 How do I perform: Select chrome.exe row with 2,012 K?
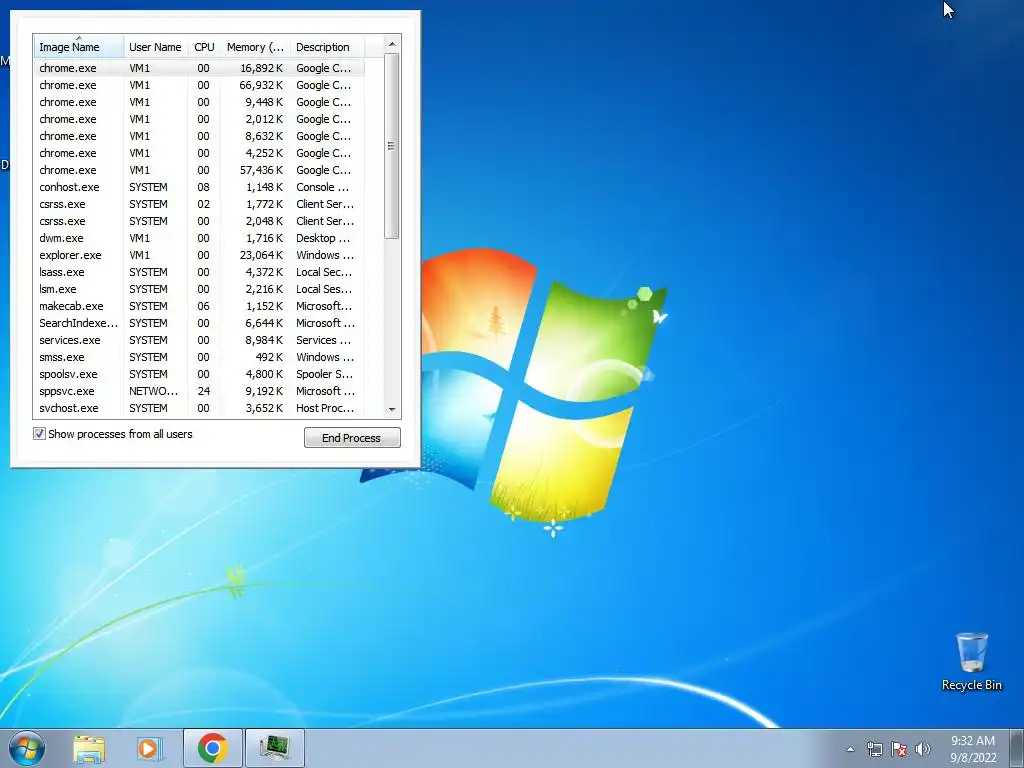pyautogui.click(x=199, y=119)
